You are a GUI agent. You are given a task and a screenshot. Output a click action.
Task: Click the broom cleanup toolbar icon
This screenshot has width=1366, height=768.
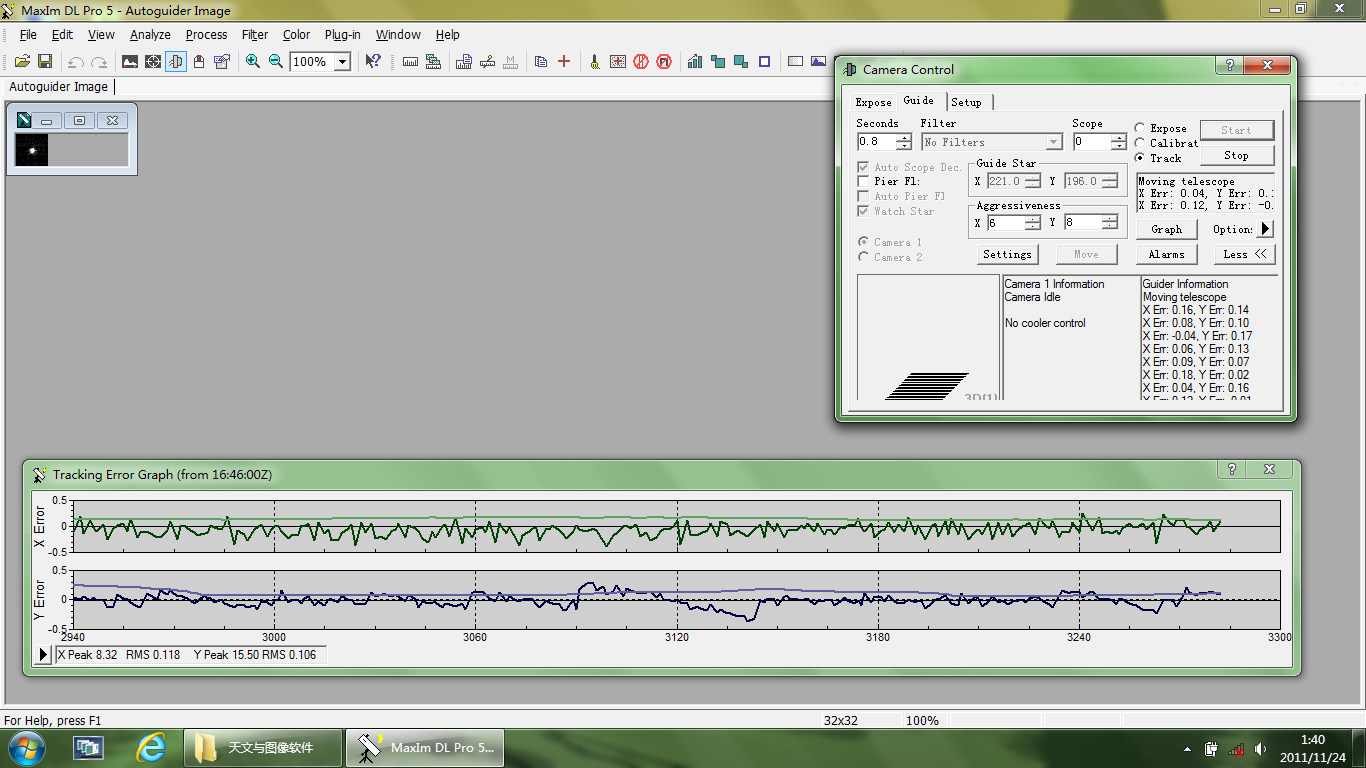595,61
